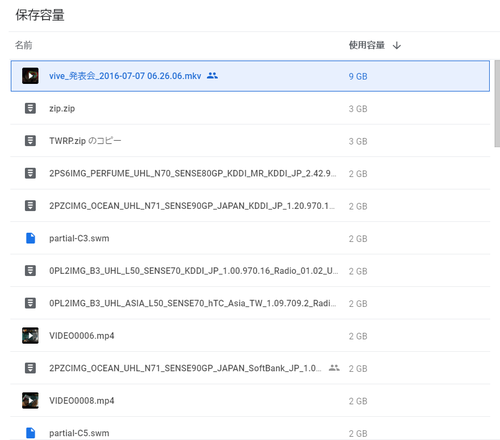The width and height of the screenshot is (500, 440).
Task: Select 2PZCIMG_OCEAN_UHL_N71 KDDI_JP file name
Action: [192, 206]
